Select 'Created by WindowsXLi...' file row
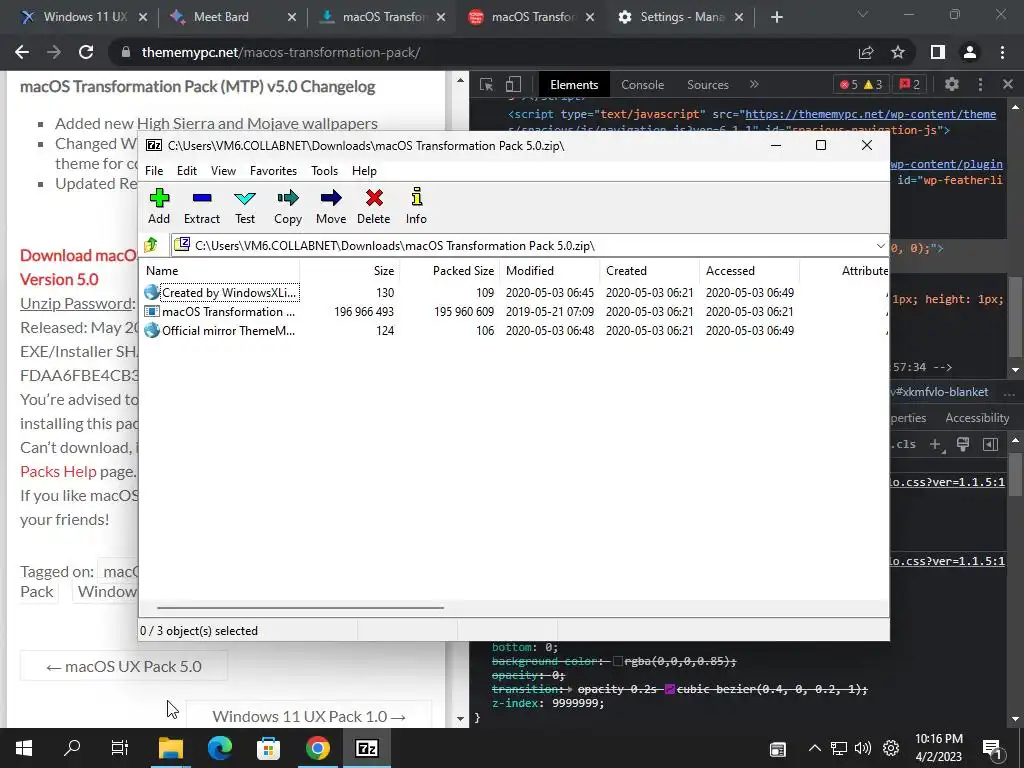Image resolution: width=1024 pixels, height=768 pixels. click(x=515, y=293)
